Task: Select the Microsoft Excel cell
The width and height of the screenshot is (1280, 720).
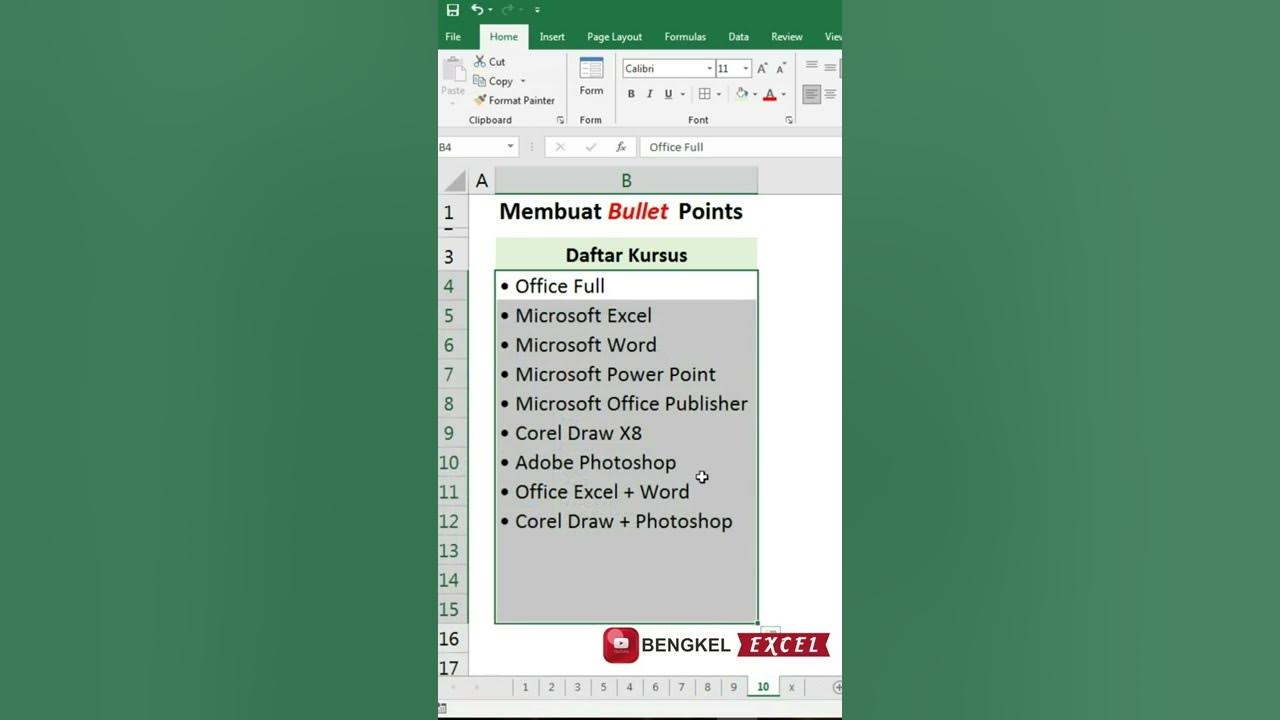Action: [626, 315]
